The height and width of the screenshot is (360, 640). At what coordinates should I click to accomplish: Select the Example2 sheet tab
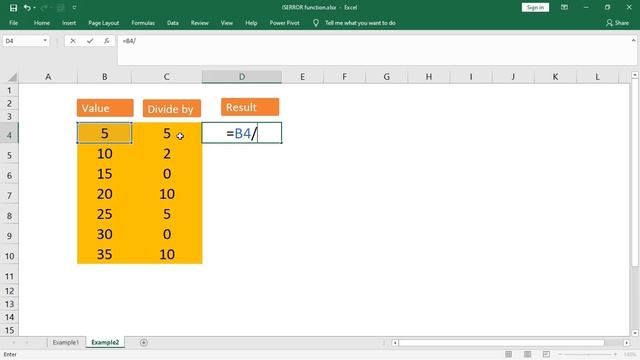105,342
